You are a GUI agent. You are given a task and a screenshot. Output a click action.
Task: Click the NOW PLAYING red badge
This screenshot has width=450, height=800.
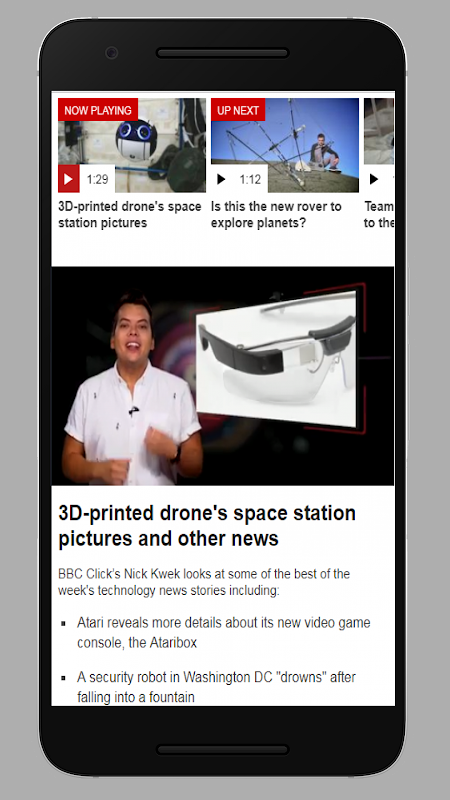click(x=98, y=110)
